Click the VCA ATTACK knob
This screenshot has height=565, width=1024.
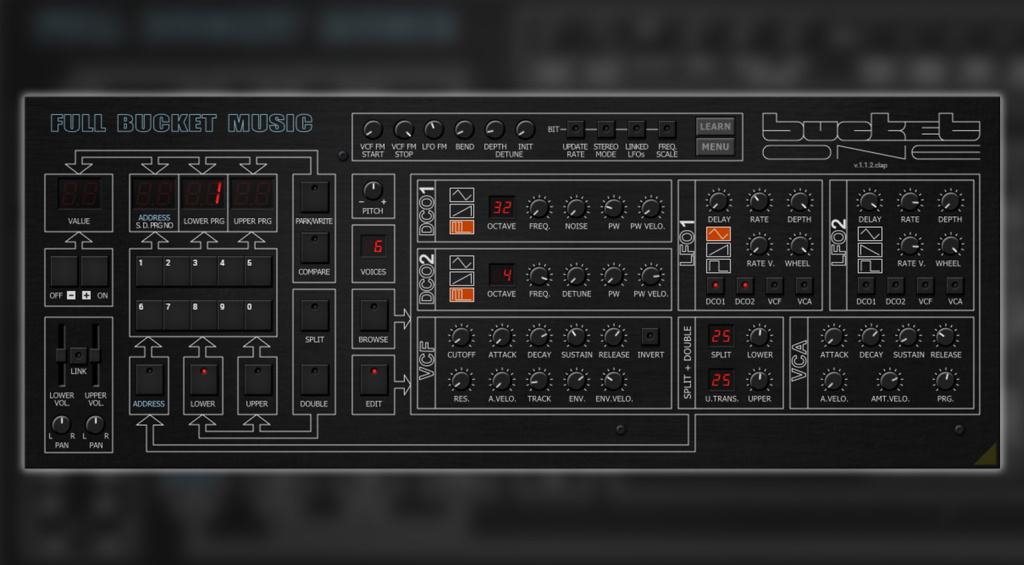point(833,337)
